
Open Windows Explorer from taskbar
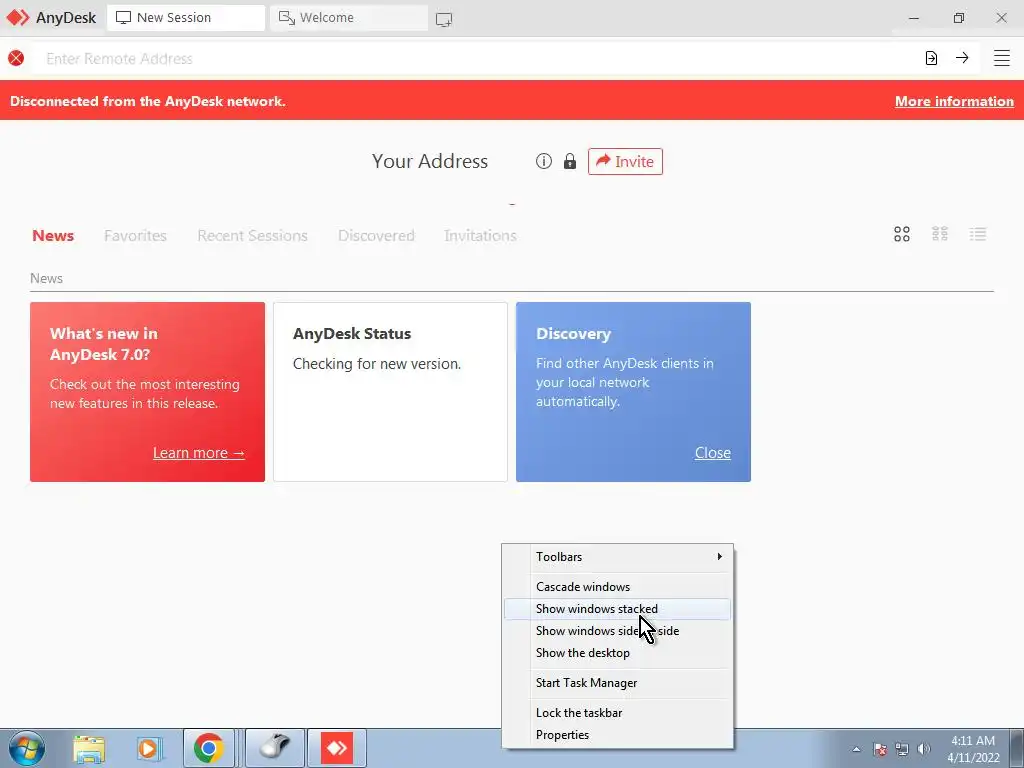pos(89,748)
